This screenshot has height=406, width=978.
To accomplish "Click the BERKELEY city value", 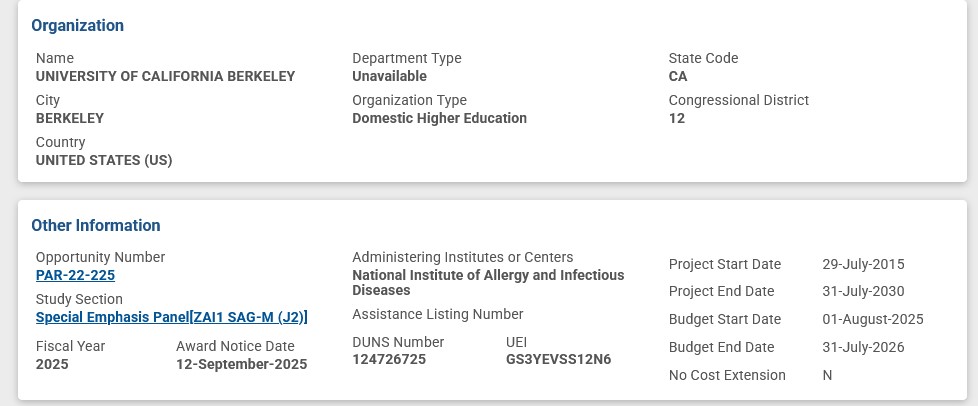I will point(70,118).
